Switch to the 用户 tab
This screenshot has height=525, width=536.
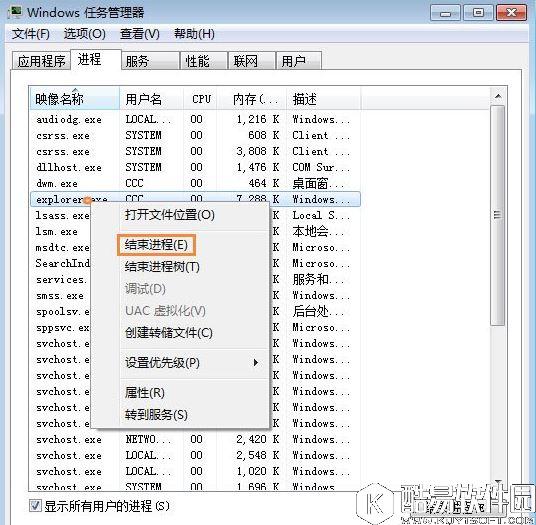[299, 61]
